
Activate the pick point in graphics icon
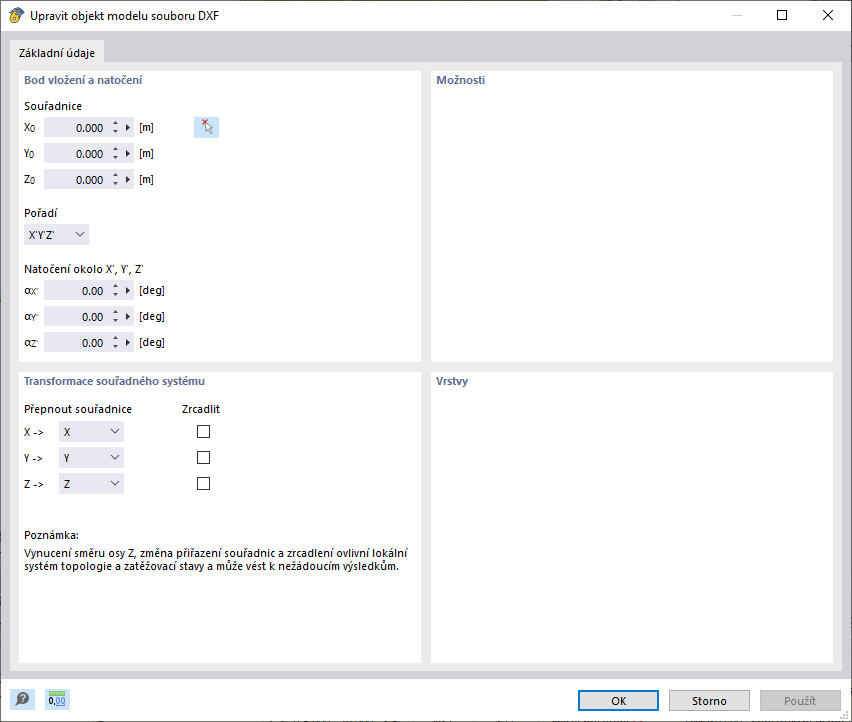(x=206, y=126)
